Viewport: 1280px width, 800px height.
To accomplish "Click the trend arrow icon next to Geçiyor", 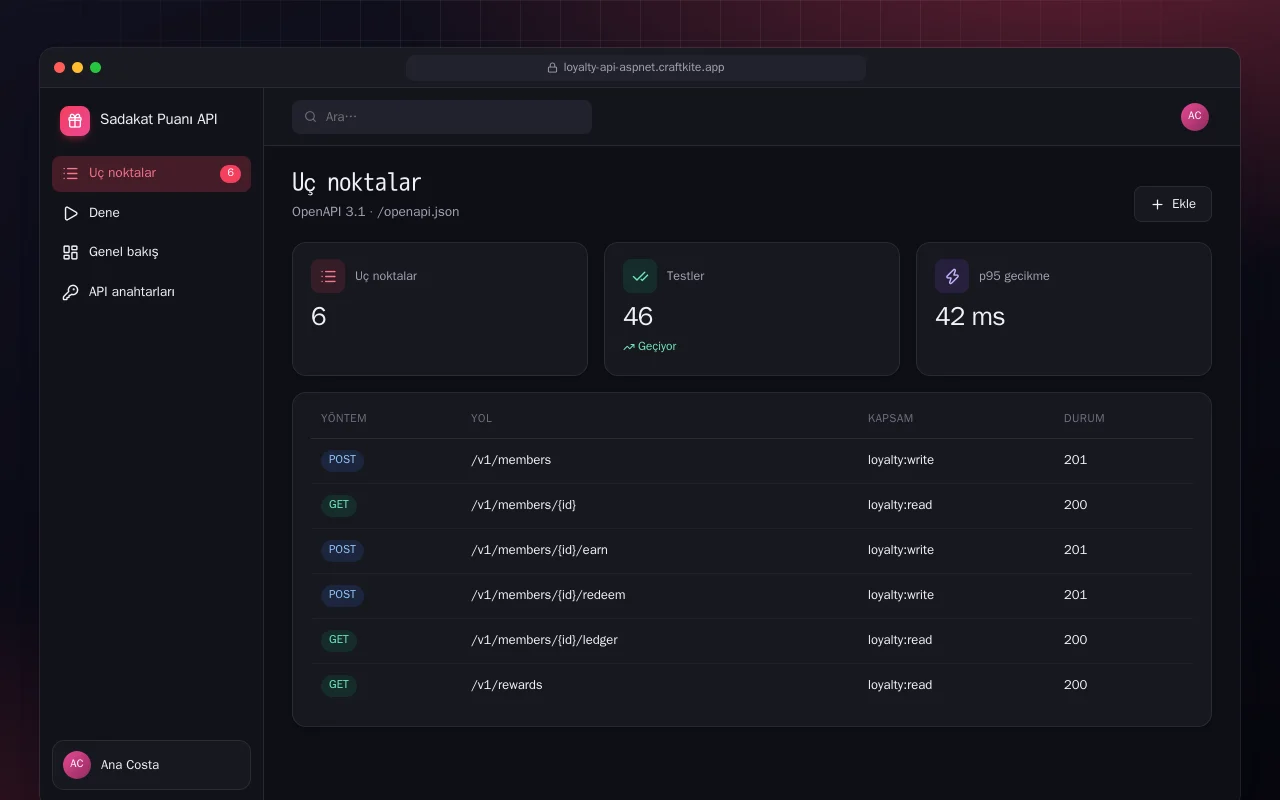I will (629, 347).
